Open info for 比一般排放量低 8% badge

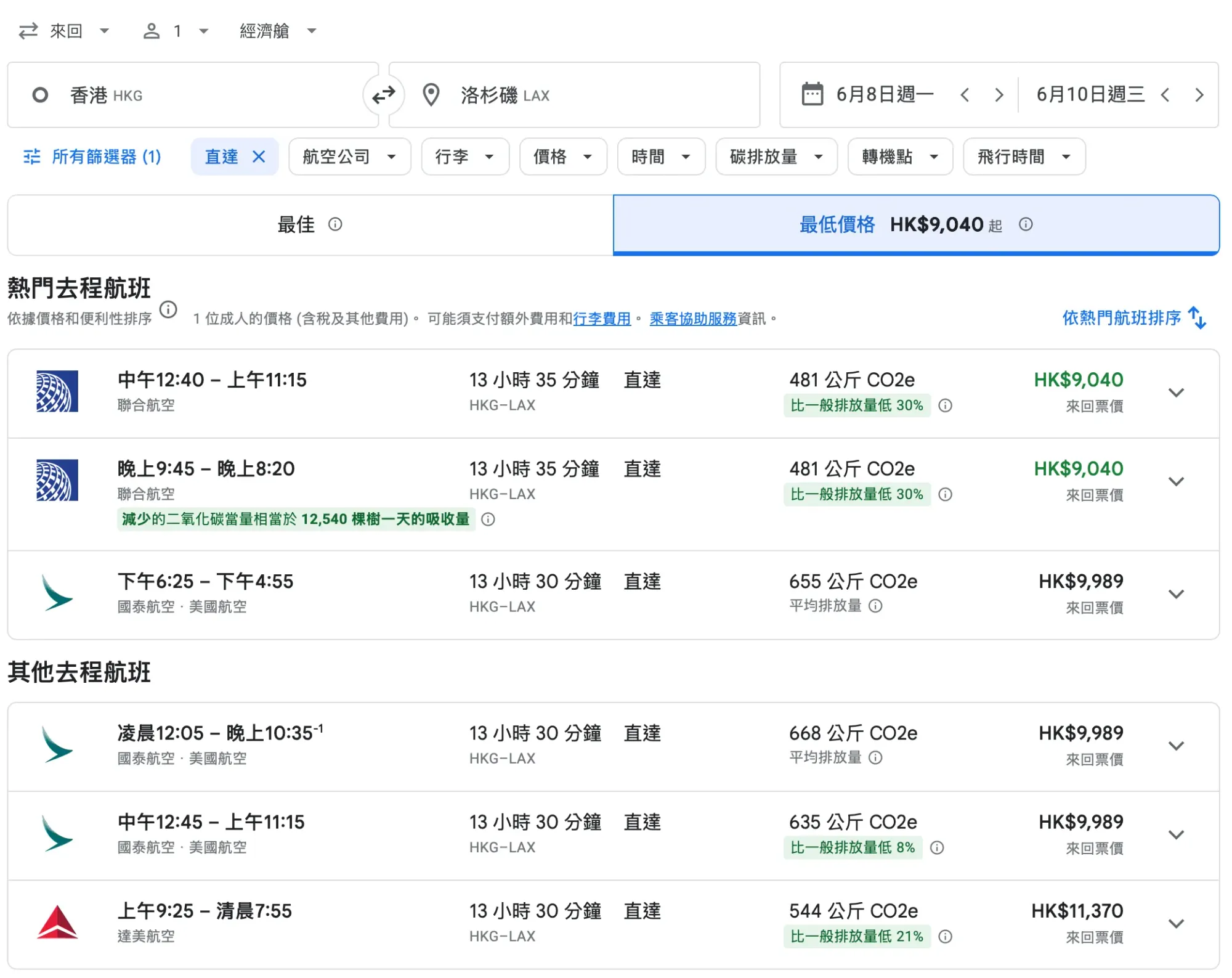(937, 848)
